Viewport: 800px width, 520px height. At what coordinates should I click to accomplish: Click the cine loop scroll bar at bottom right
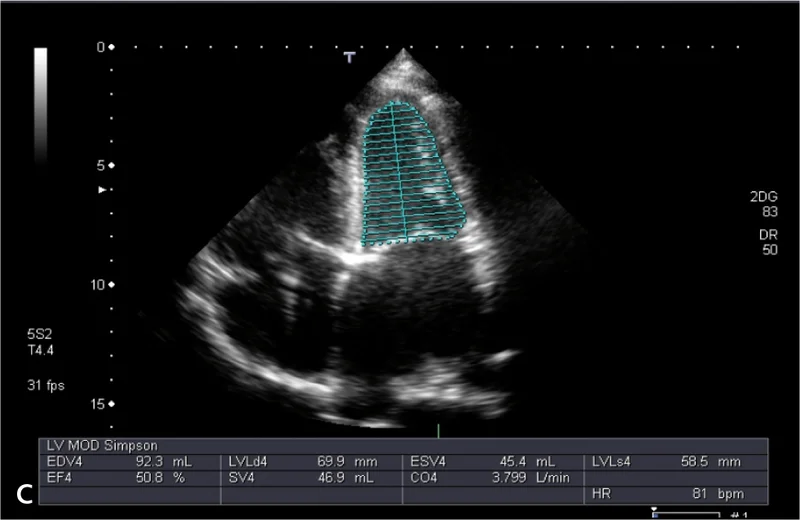point(686,512)
